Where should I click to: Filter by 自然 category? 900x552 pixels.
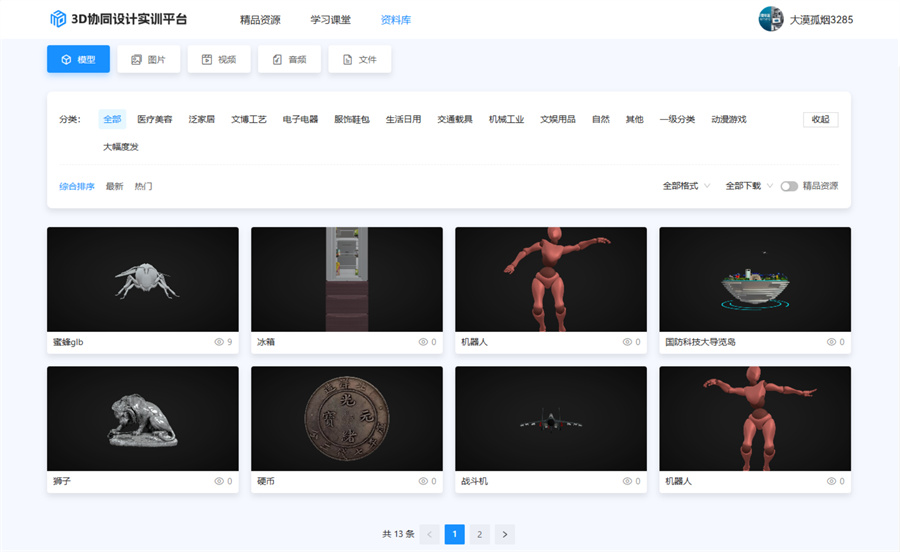coord(600,119)
